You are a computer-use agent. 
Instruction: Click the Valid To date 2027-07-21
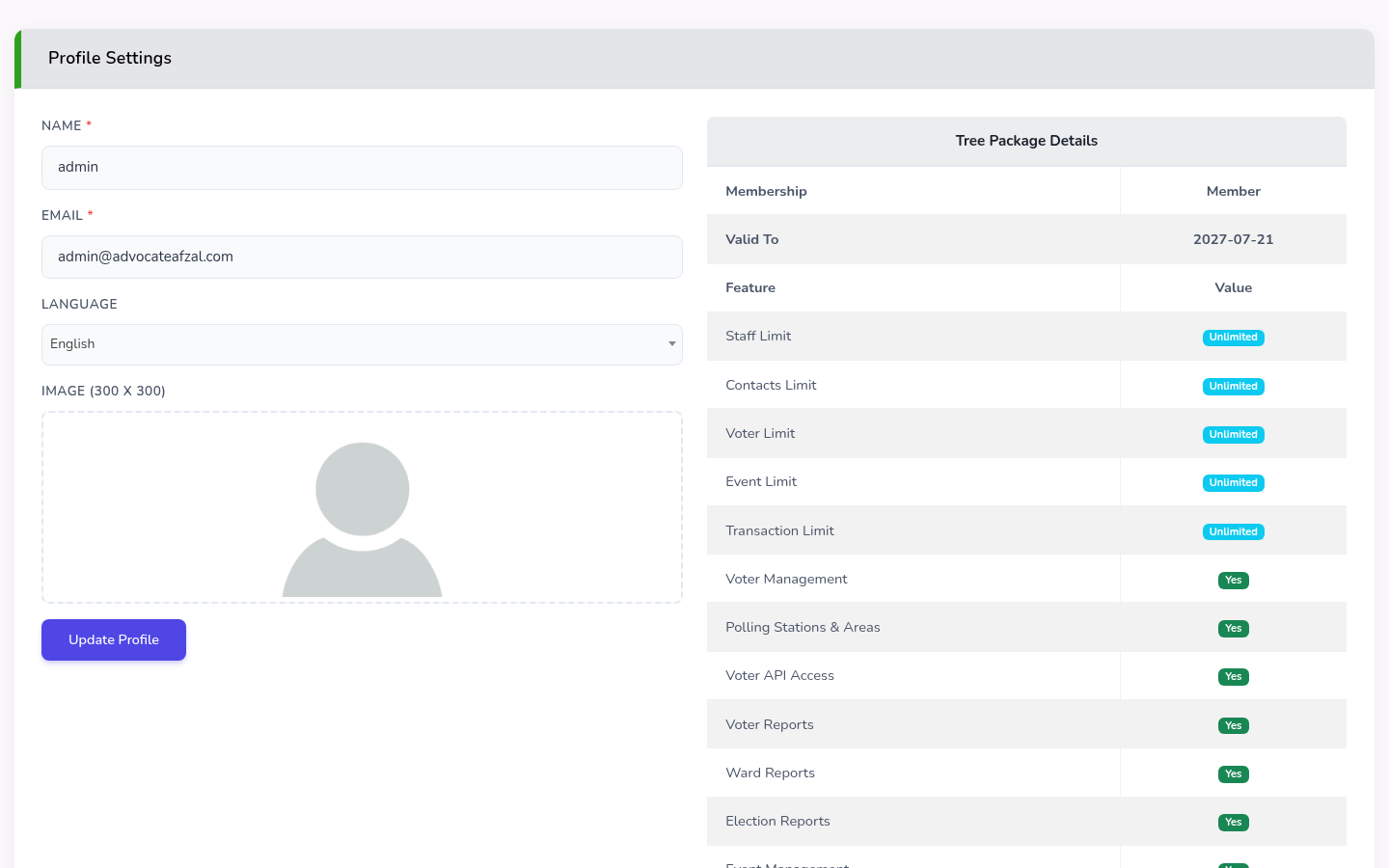click(x=1233, y=239)
